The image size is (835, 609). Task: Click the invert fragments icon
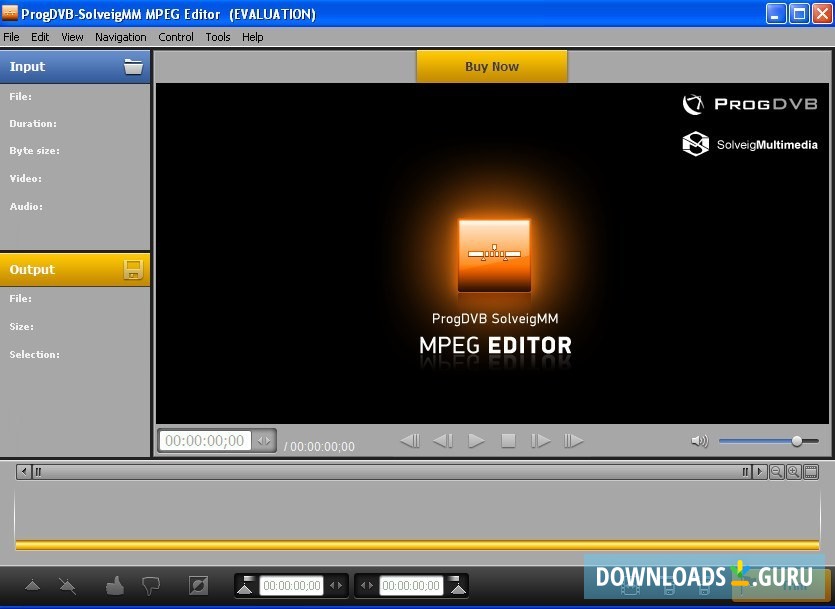199,586
